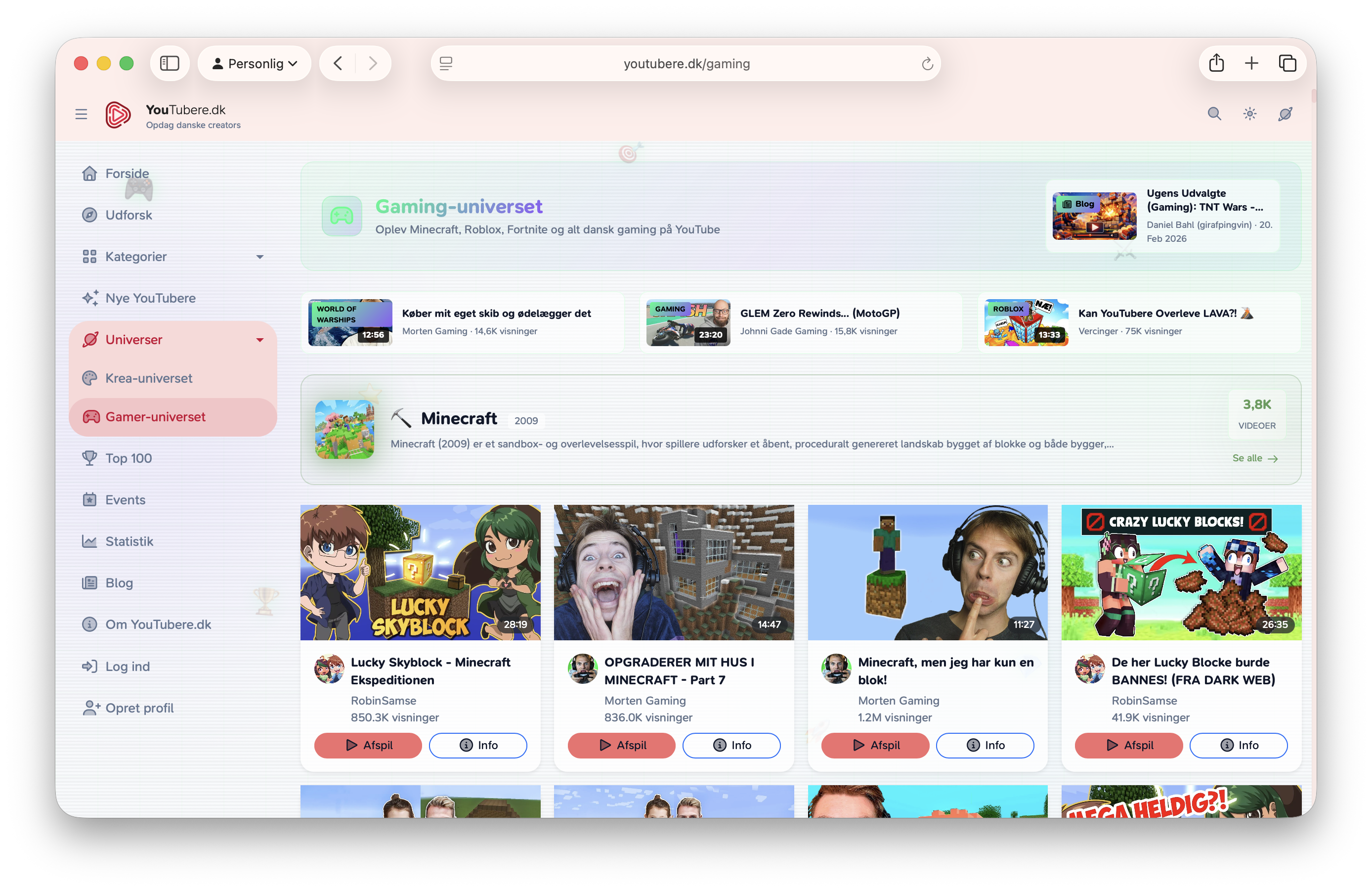Click Info on the Minecraft Part 7 video
Viewport: 1372px width, 891px height.
point(731,745)
